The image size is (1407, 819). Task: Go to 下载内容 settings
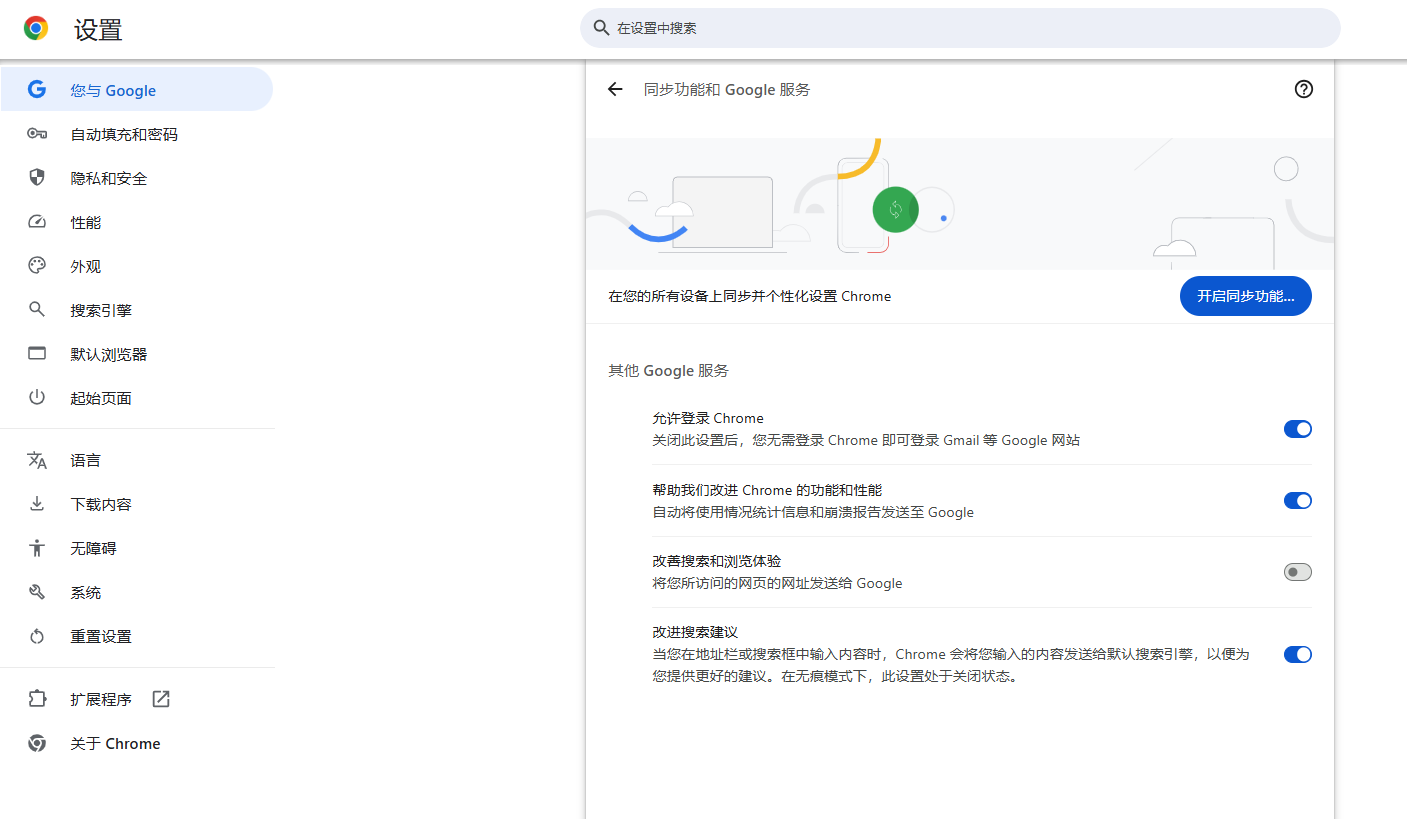coord(137,504)
